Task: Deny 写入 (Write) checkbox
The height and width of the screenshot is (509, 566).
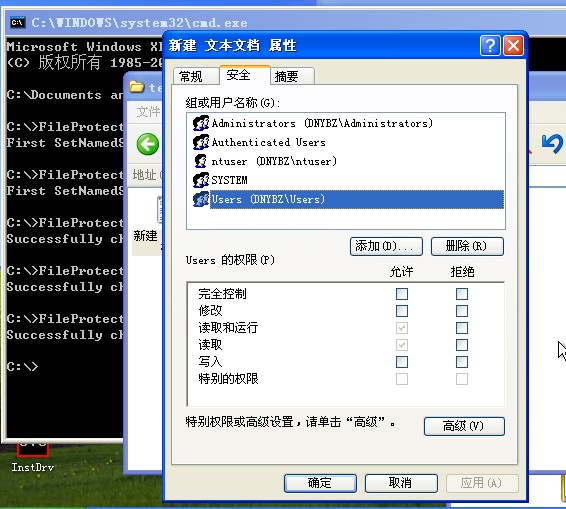Action: pyautogui.click(x=462, y=362)
